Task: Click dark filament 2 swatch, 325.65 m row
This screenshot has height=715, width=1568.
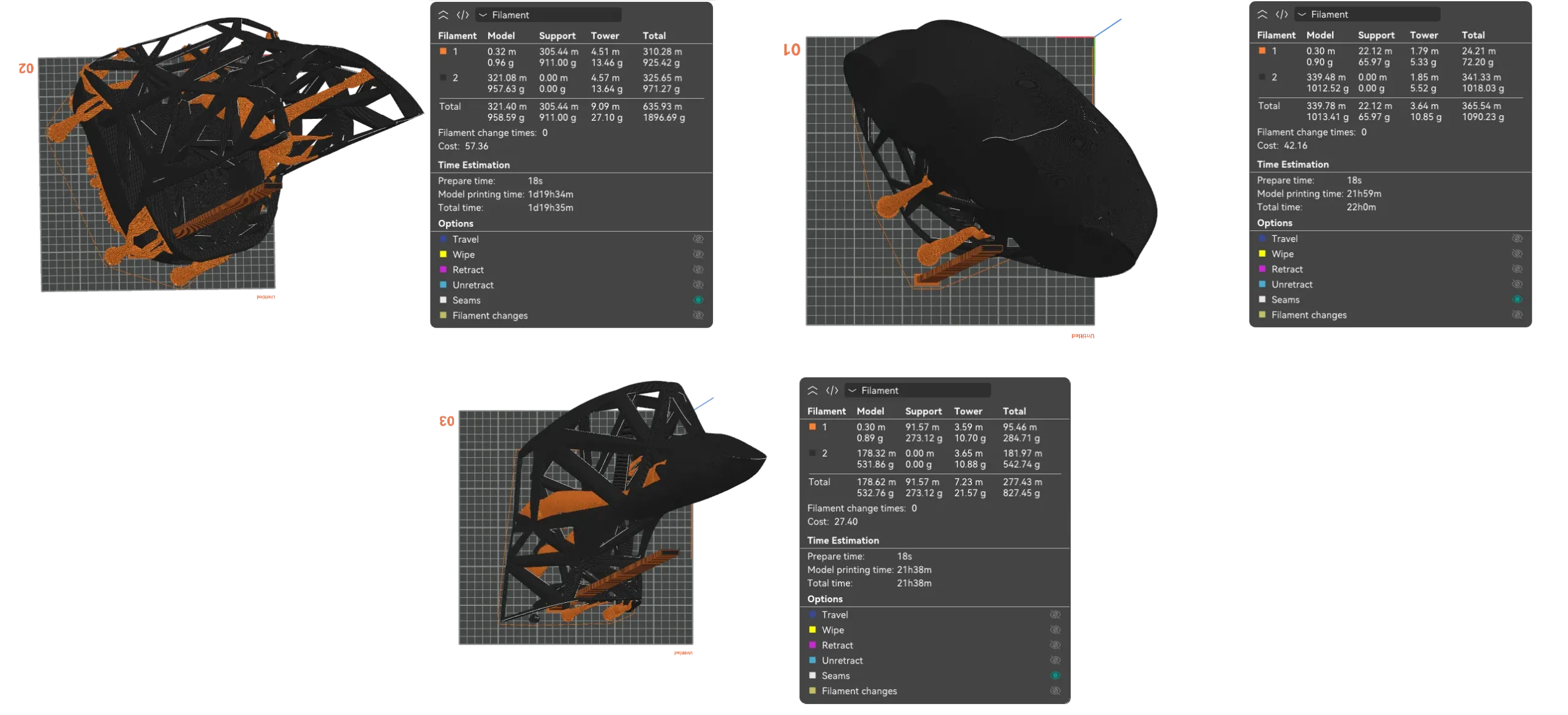Action: point(443,78)
